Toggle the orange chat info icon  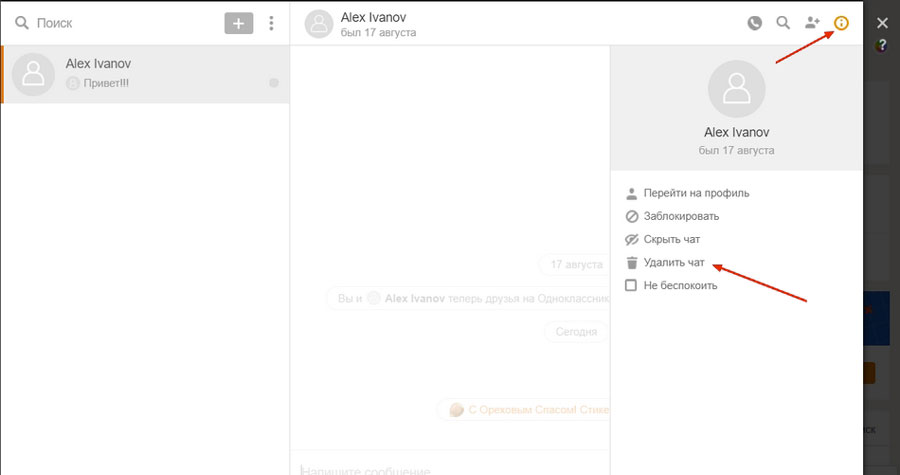[842, 23]
